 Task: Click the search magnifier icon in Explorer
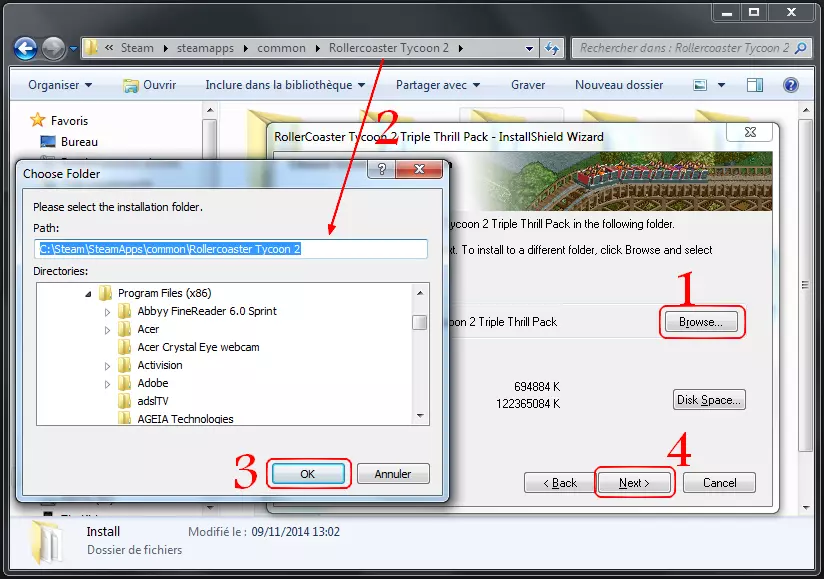[x=801, y=48]
